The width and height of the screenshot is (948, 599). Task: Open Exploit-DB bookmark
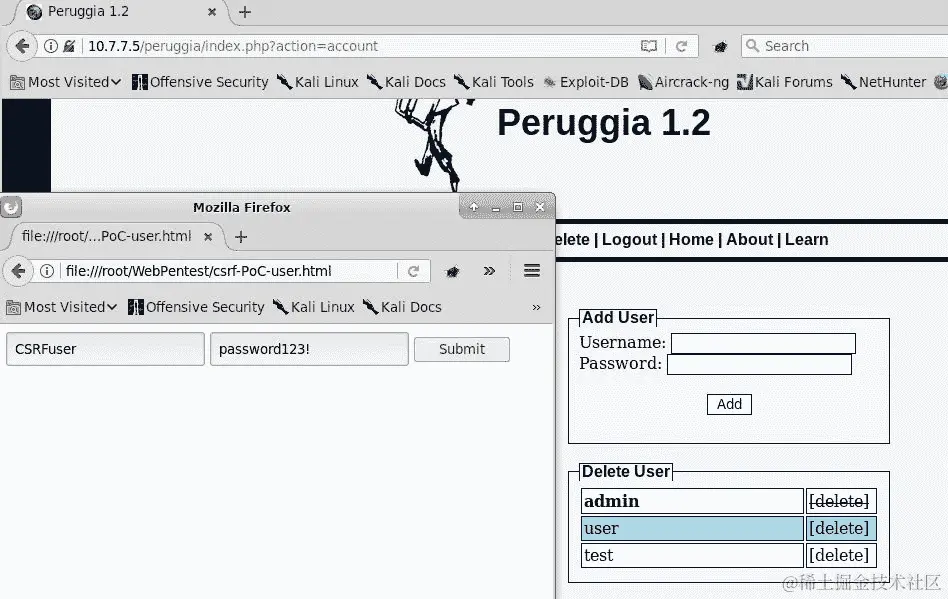(x=585, y=82)
